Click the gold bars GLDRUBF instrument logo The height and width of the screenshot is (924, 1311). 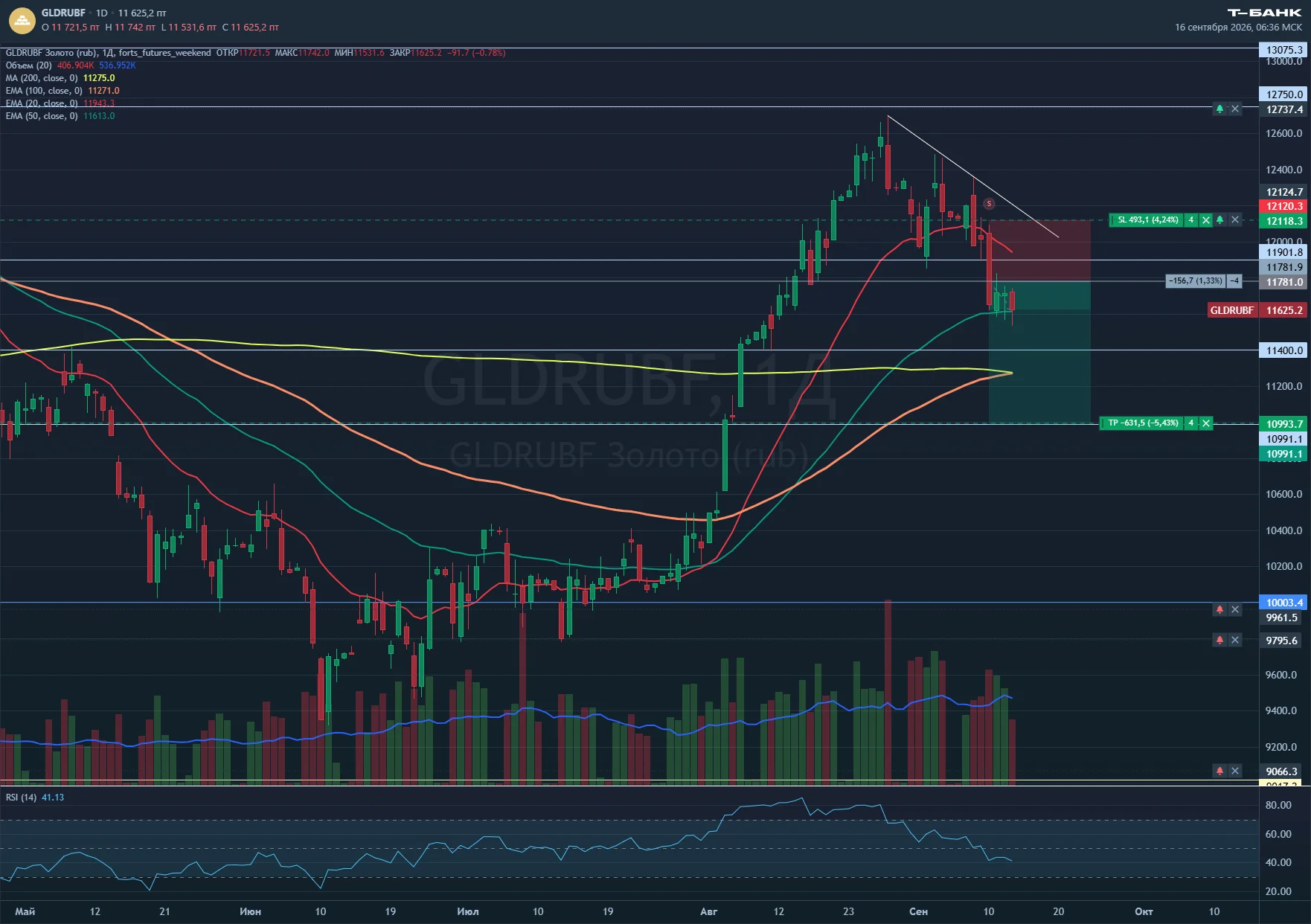(x=22, y=20)
